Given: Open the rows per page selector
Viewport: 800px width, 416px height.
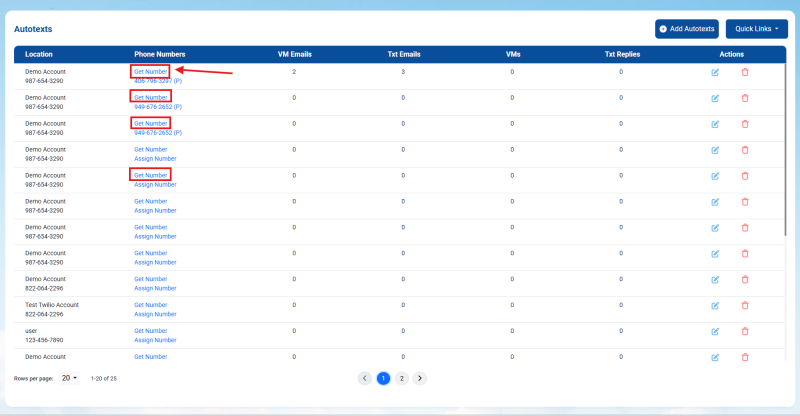Looking at the screenshot, I should [69, 378].
